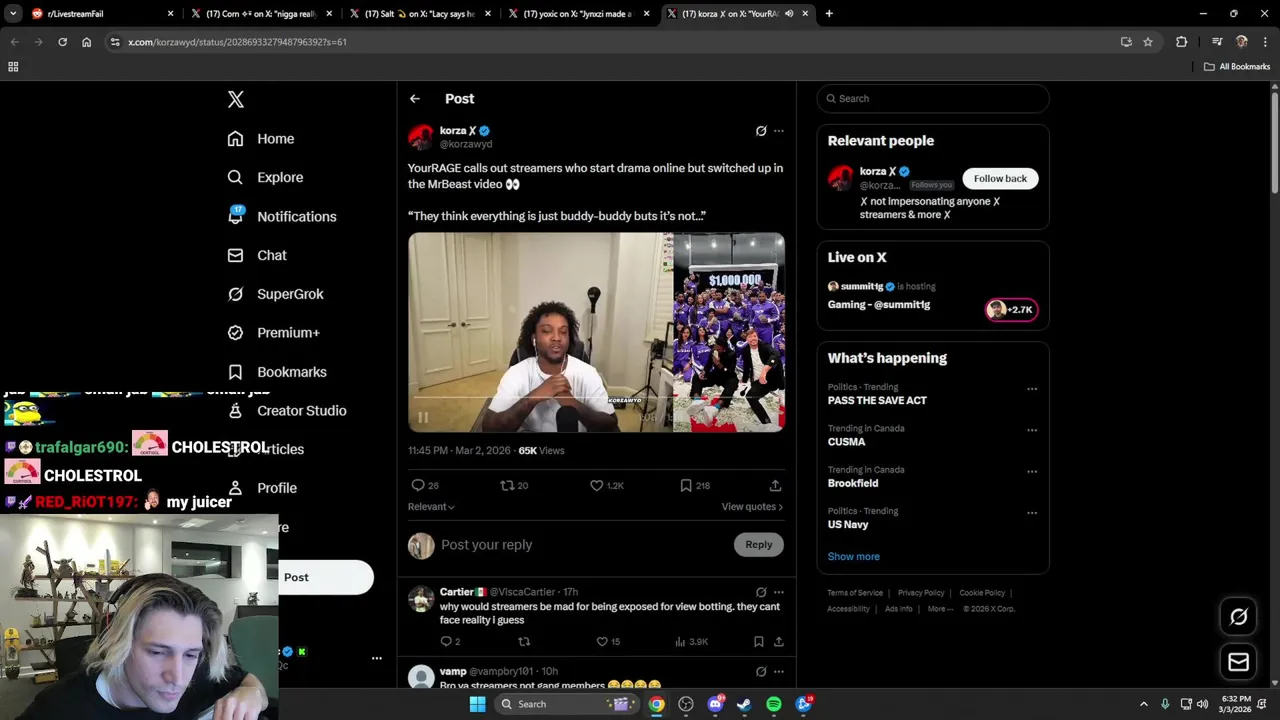Bookmark this page with the star icon

(x=1148, y=42)
